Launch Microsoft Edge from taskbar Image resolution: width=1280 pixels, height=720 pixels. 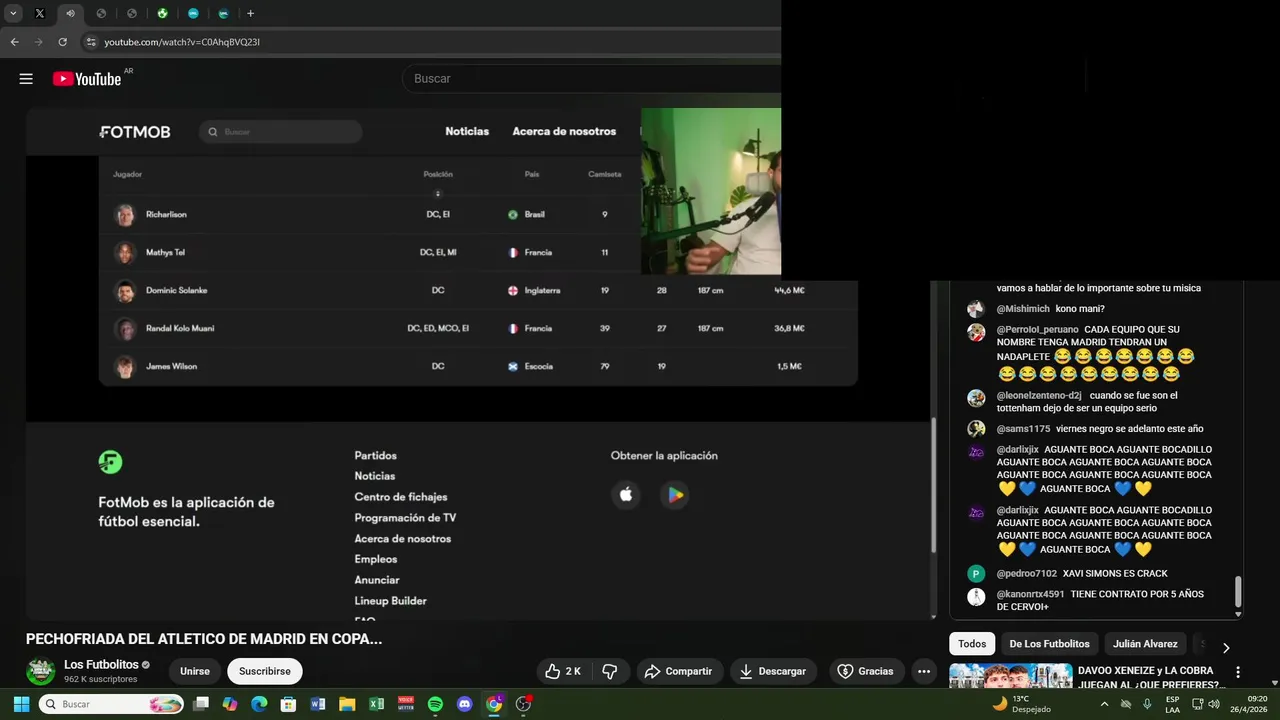pyautogui.click(x=259, y=704)
